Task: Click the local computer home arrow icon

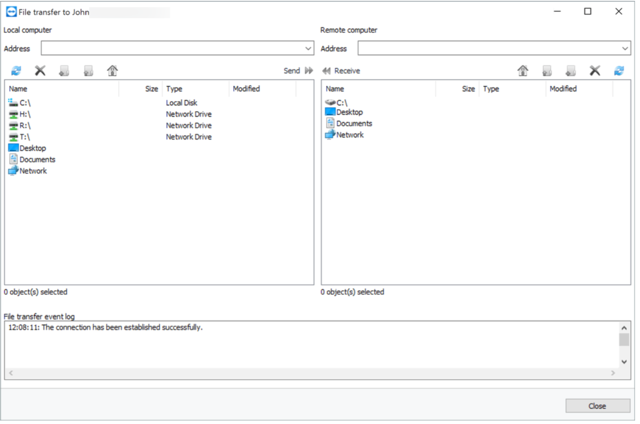Action: click(112, 71)
